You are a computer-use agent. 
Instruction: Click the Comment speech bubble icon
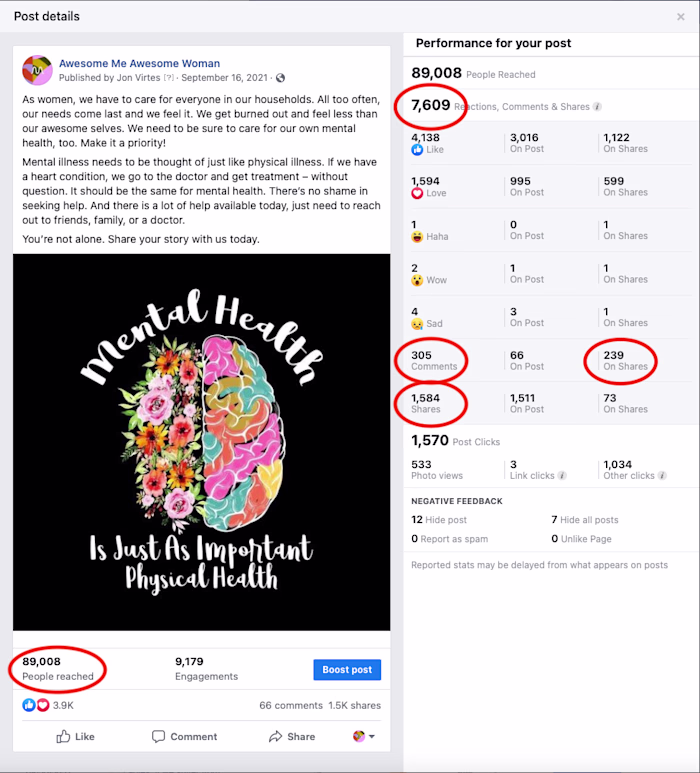[158, 737]
